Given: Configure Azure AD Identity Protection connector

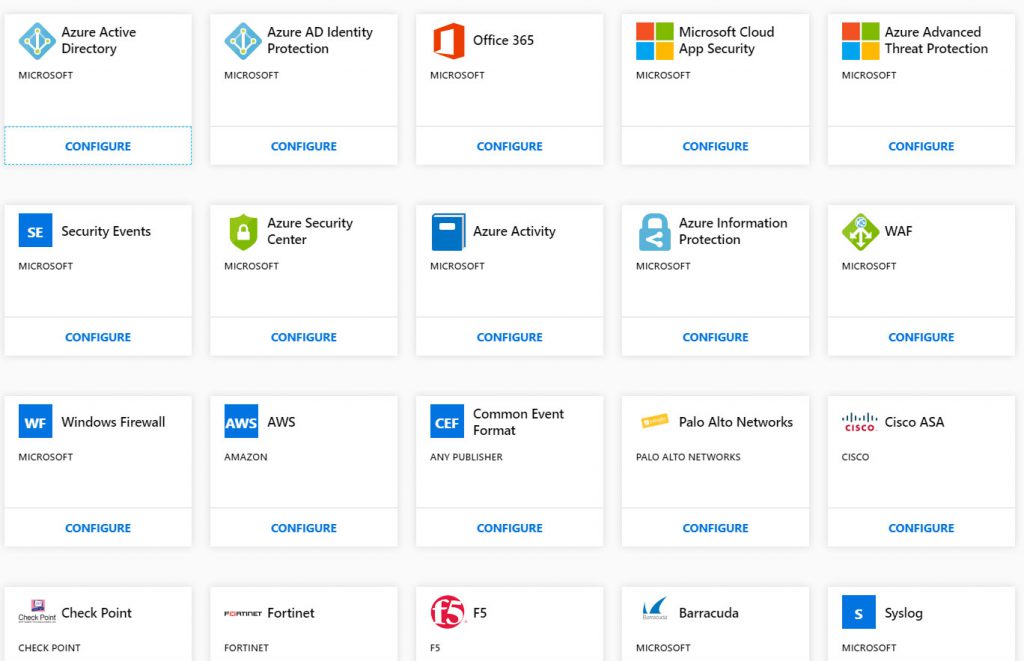Looking at the screenshot, I should tap(304, 146).
